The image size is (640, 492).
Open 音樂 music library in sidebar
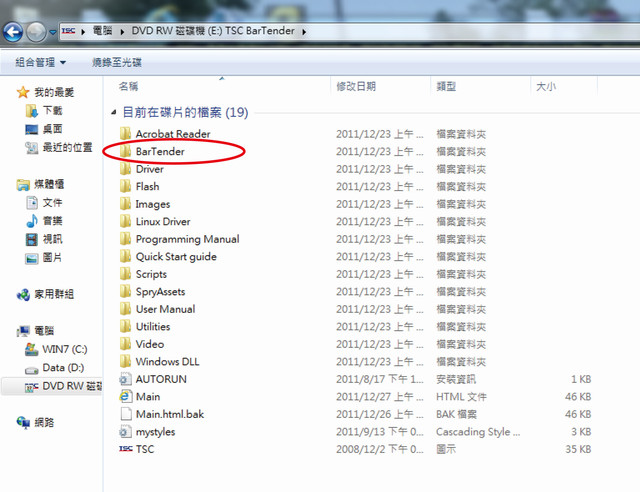pos(44,221)
